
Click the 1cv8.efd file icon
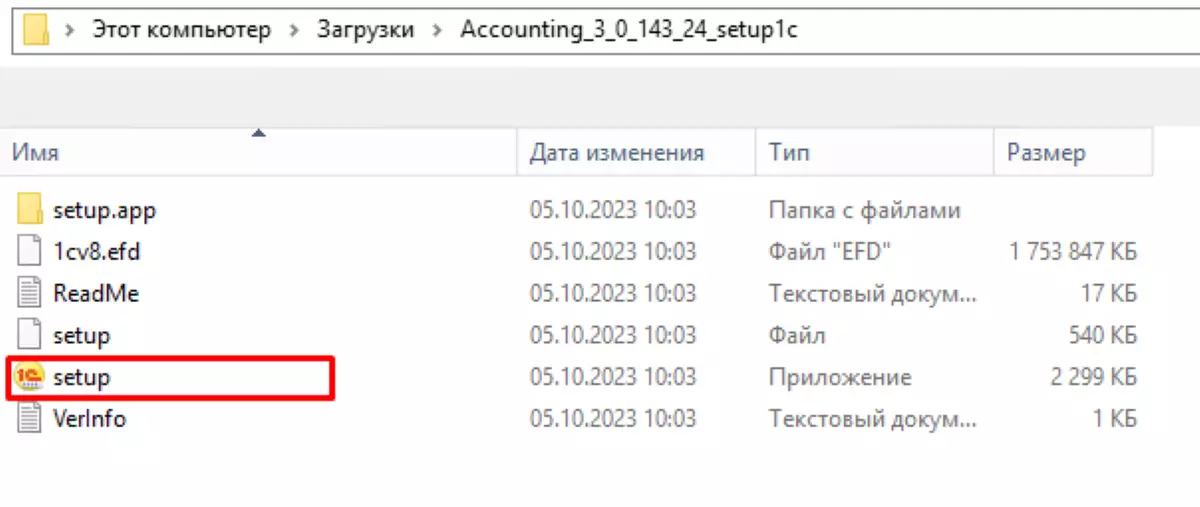[31, 252]
